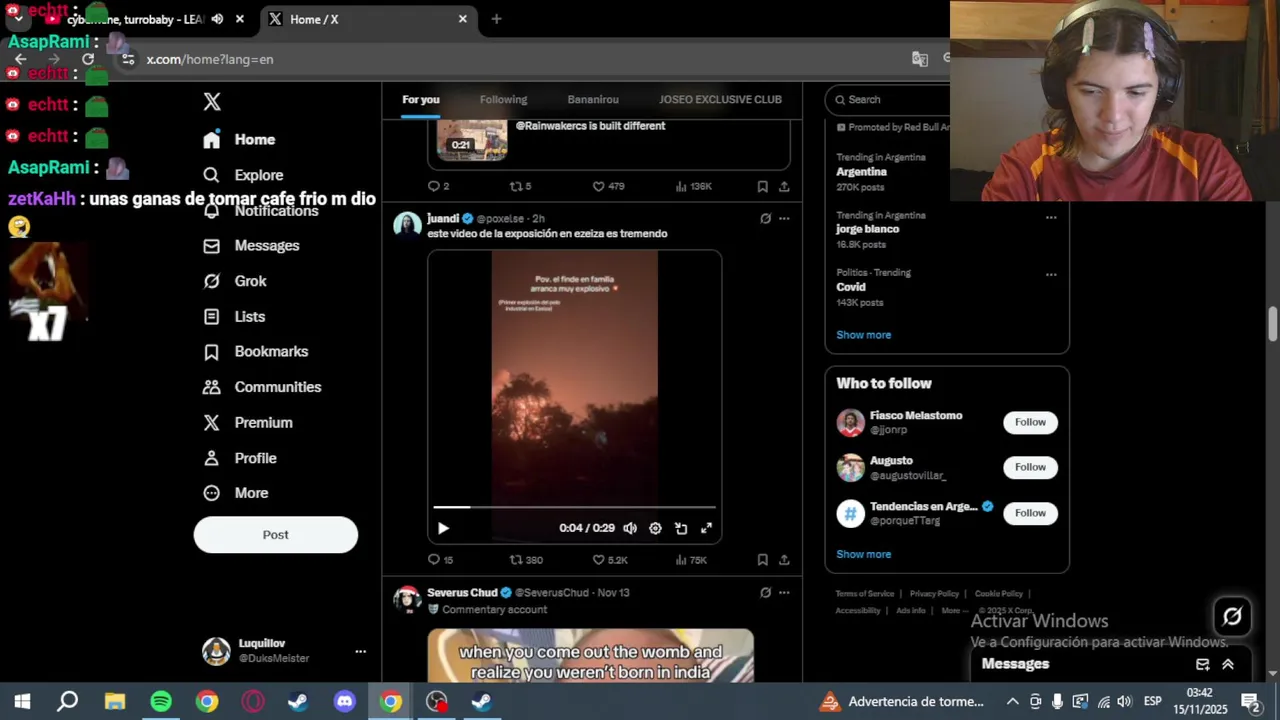This screenshot has width=1280, height=720.
Task: Toggle picture-in-picture on video
Action: coord(681,528)
